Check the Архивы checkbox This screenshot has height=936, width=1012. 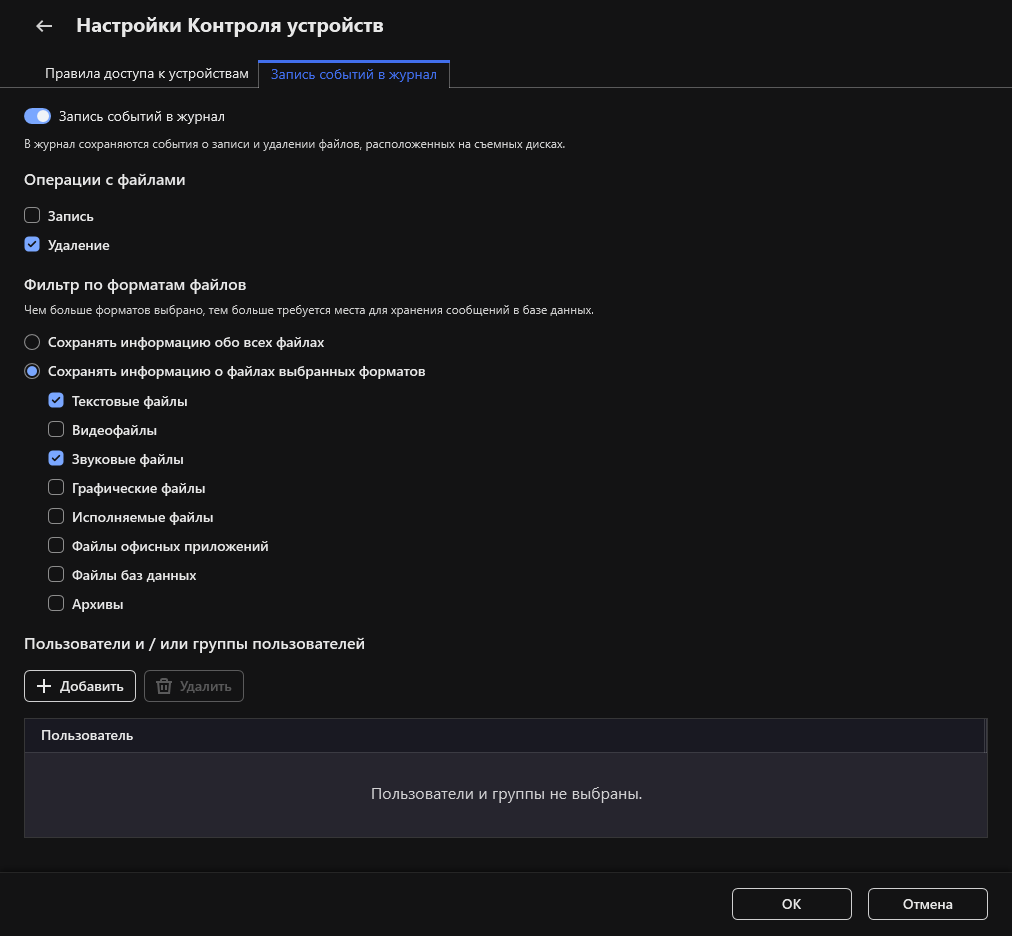click(x=56, y=604)
